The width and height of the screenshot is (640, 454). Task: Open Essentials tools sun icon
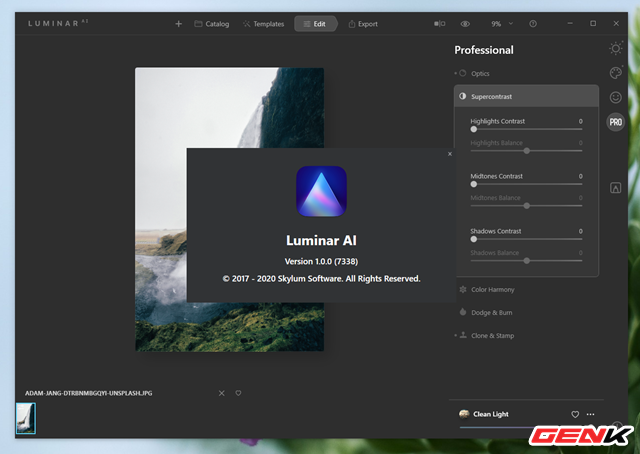pyautogui.click(x=616, y=49)
